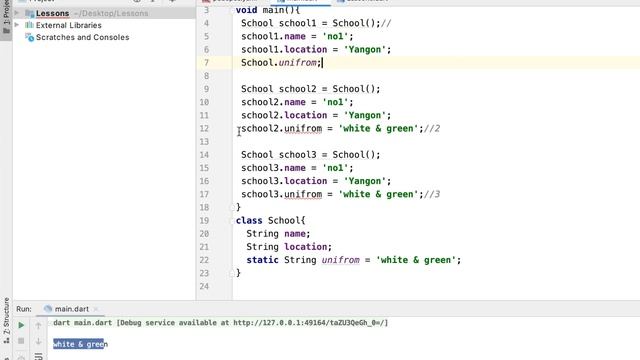640x360 pixels.
Task: Click 'void main(){' on line 3
Action: click(x=268, y=10)
